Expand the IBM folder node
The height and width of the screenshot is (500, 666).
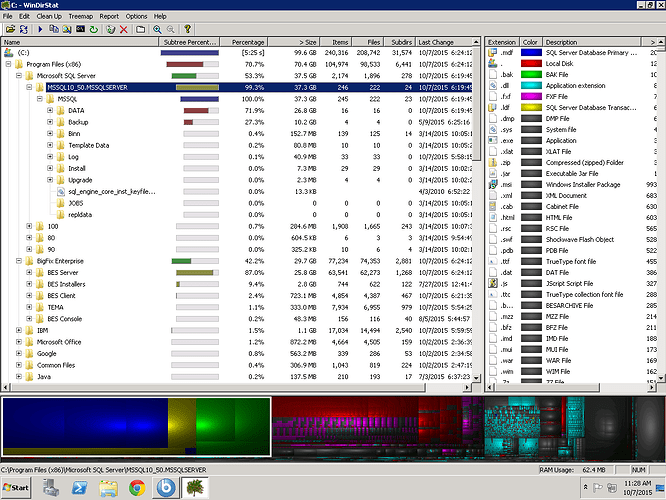pyautogui.click(x=19, y=330)
